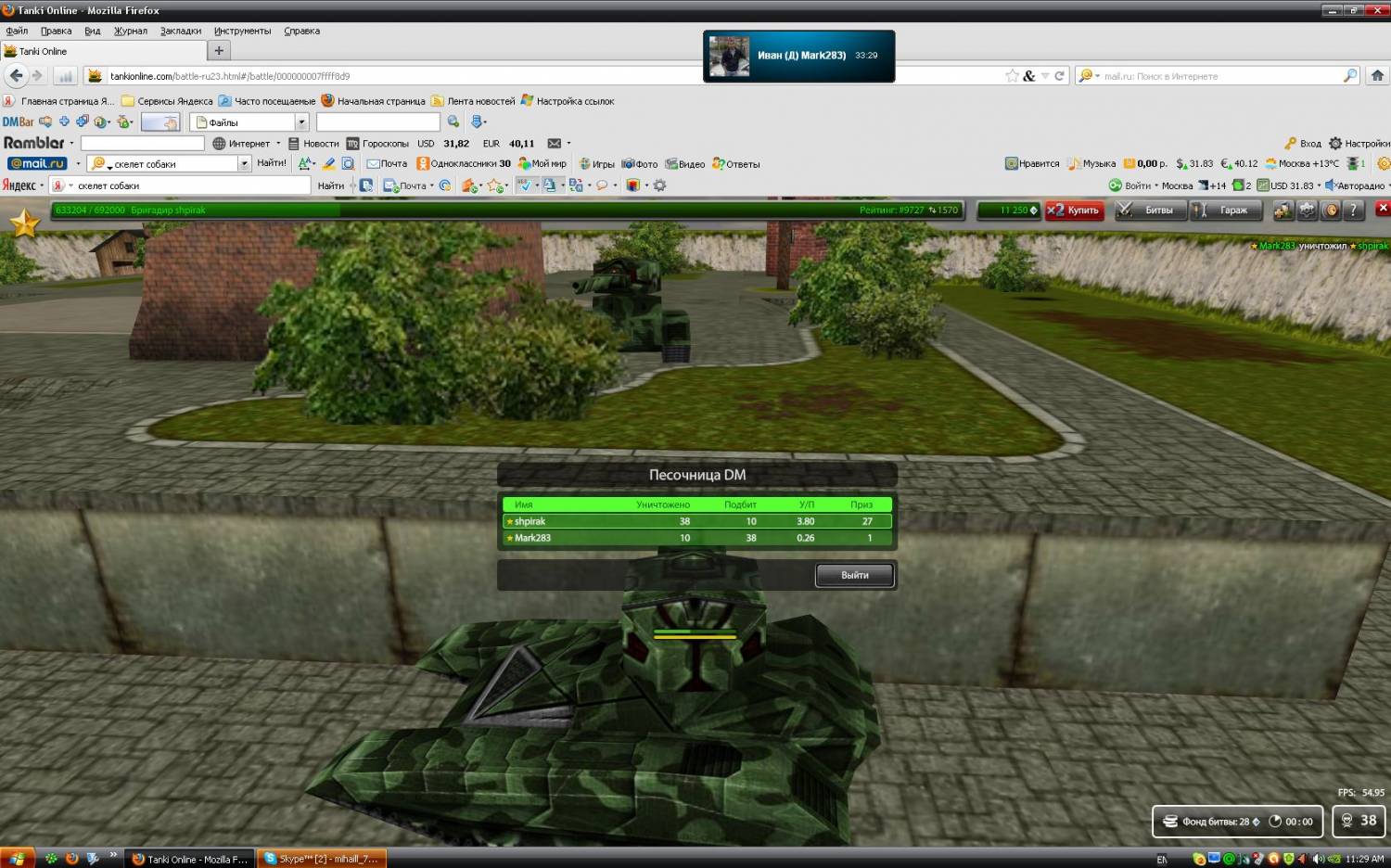
Task: Open Skype window in taskbar
Action: coord(321,859)
